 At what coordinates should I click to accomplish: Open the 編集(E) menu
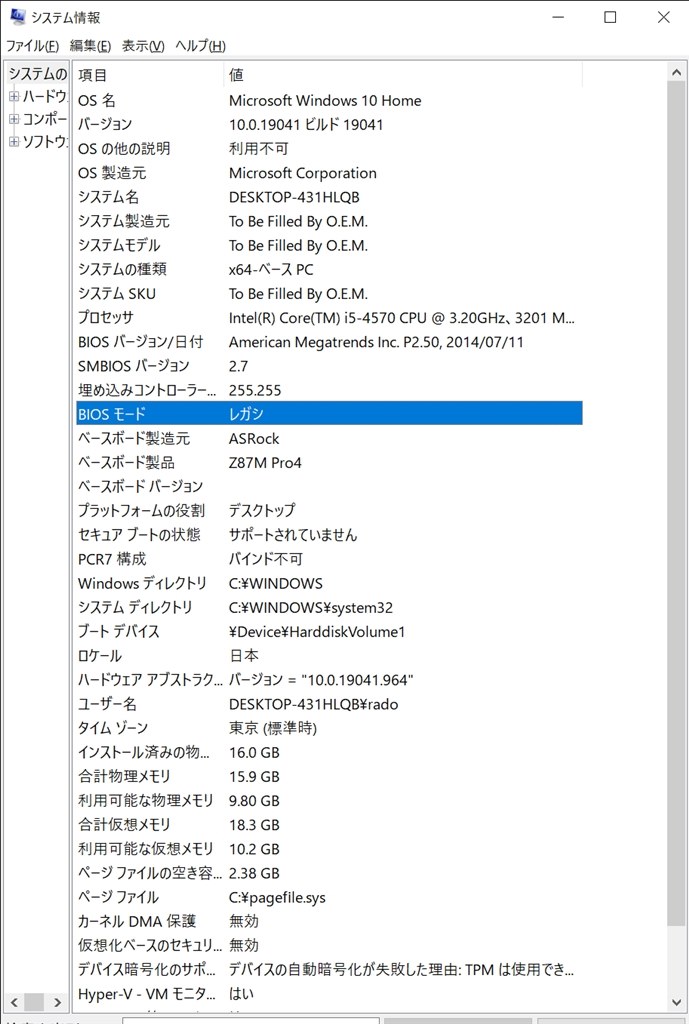point(90,46)
